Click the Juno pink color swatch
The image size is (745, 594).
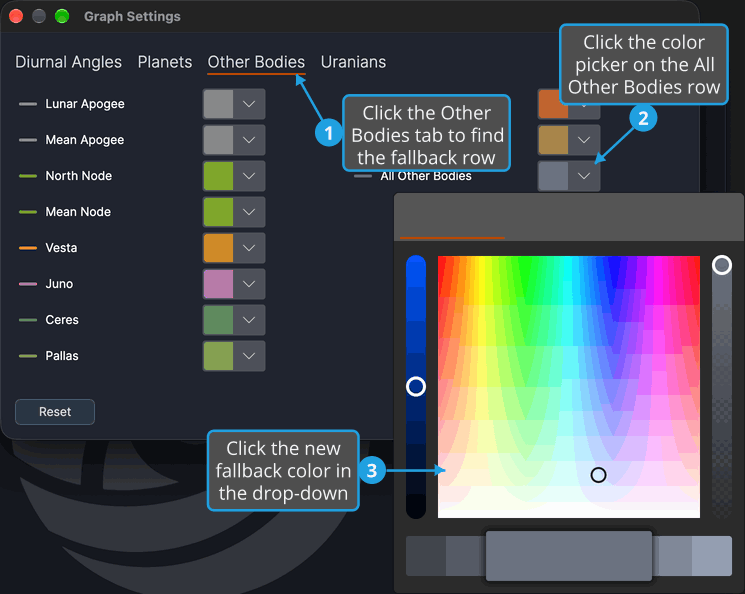pos(219,284)
